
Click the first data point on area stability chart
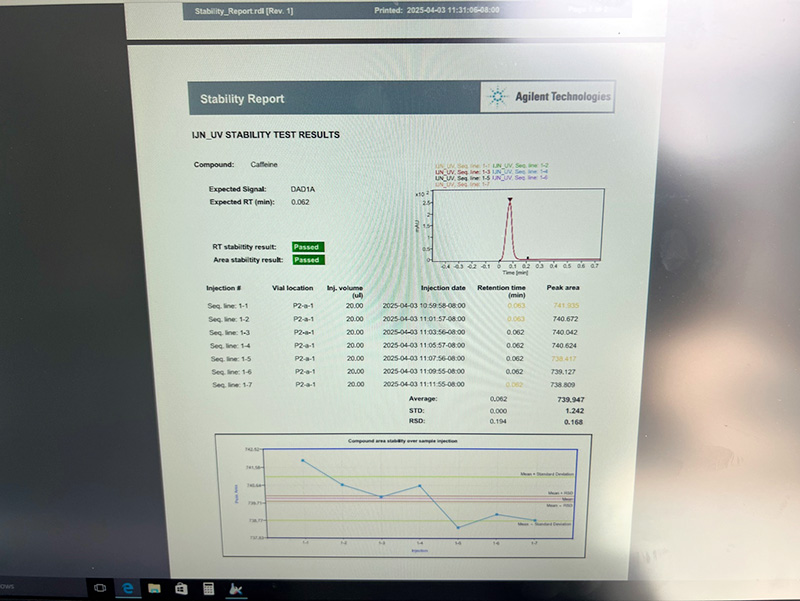(x=303, y=460)
